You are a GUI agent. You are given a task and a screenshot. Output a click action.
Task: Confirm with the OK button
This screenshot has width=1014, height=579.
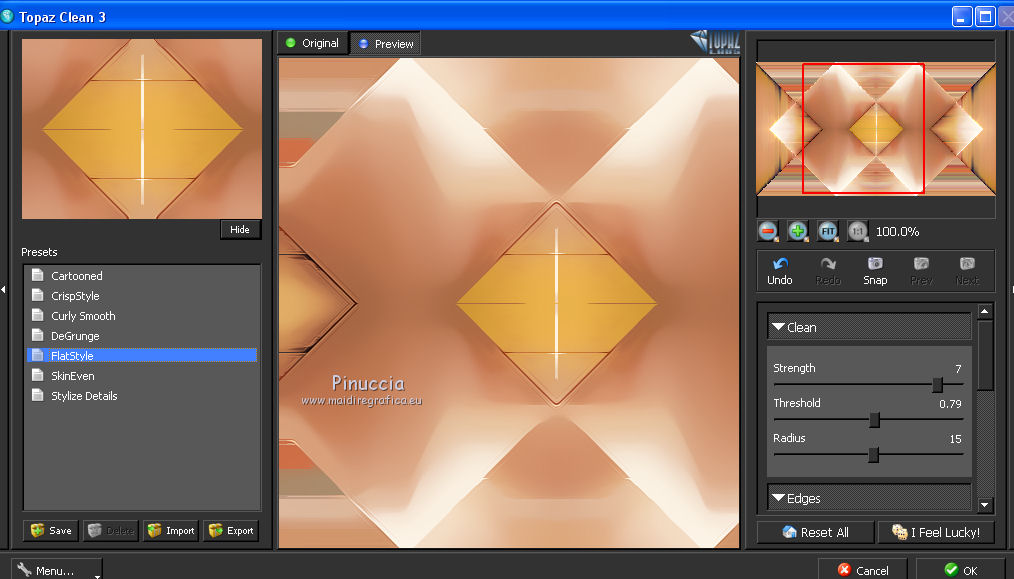(x=961, y=570)
